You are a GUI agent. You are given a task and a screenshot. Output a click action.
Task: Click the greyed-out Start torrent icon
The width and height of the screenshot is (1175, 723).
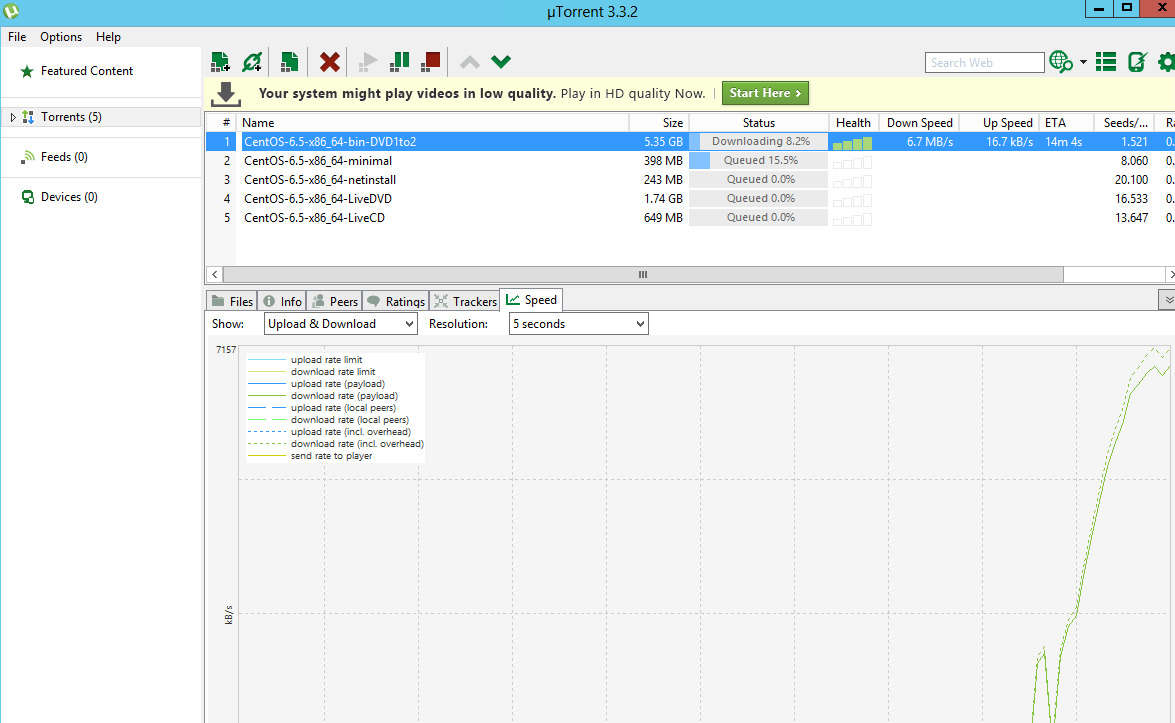point(368,61)
